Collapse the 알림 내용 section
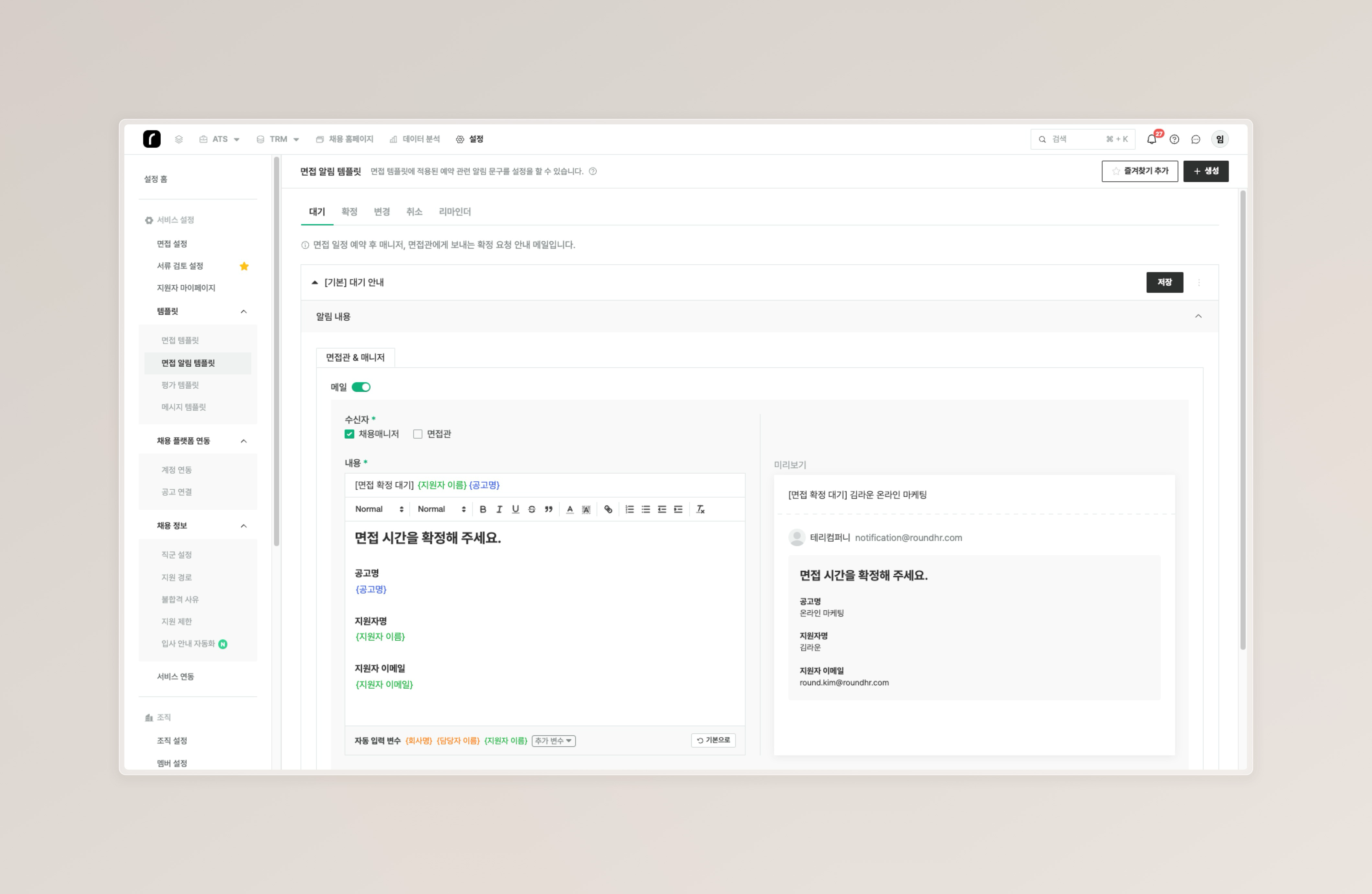 coord(1198,316)
